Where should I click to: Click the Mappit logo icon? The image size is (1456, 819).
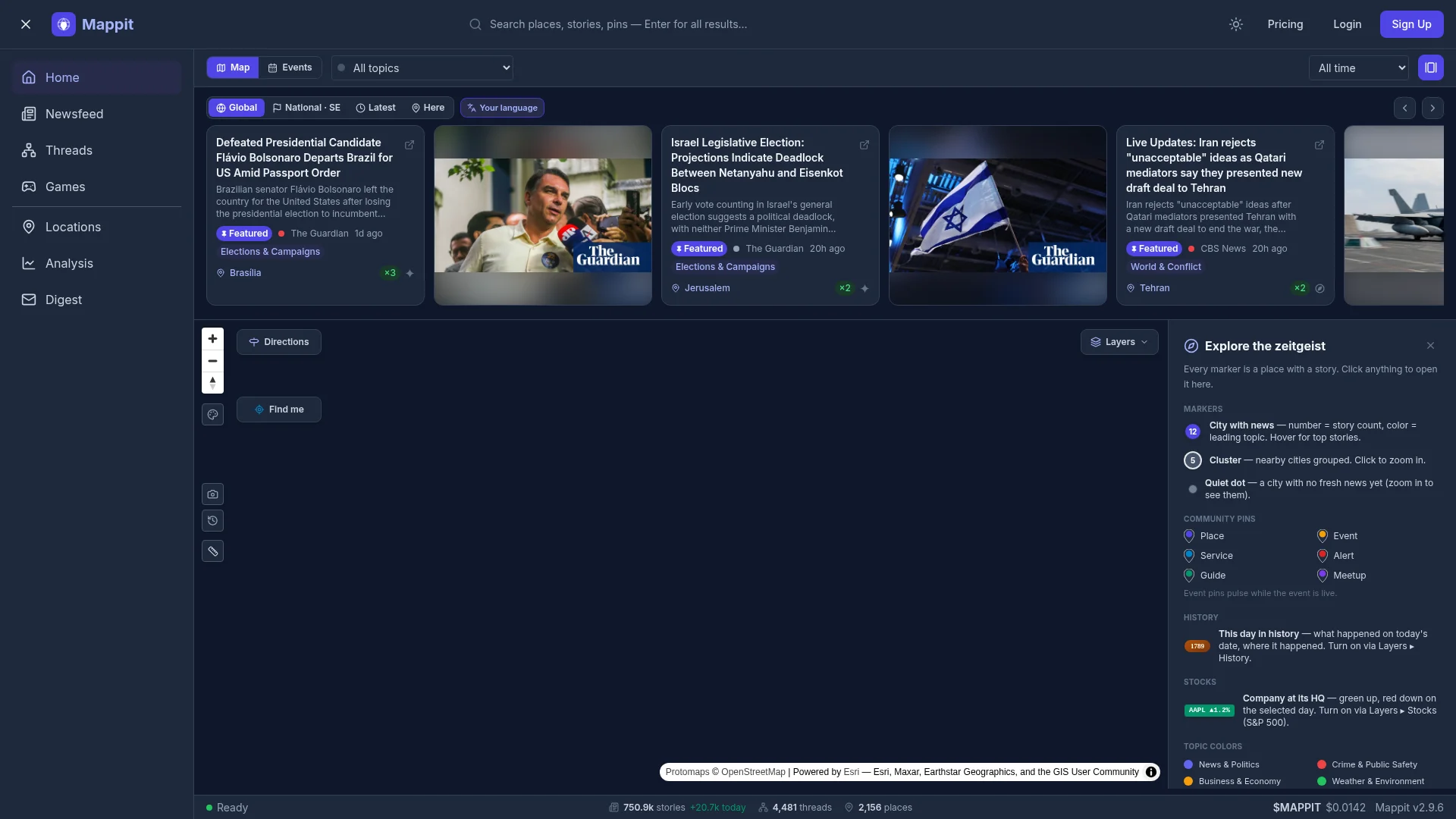pos(64,24)
